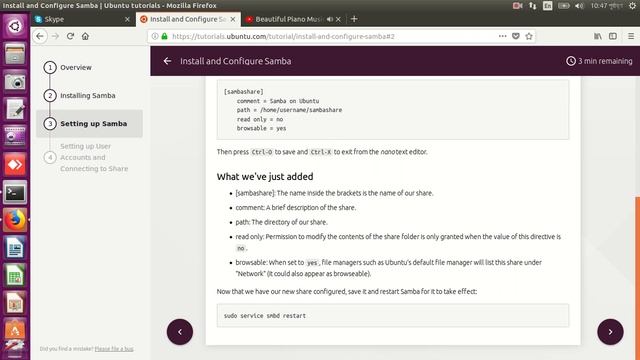Go to the previous tutorial step button
Image resolution: width=640 pixels, height=360 pixels.
click(180, 332)
